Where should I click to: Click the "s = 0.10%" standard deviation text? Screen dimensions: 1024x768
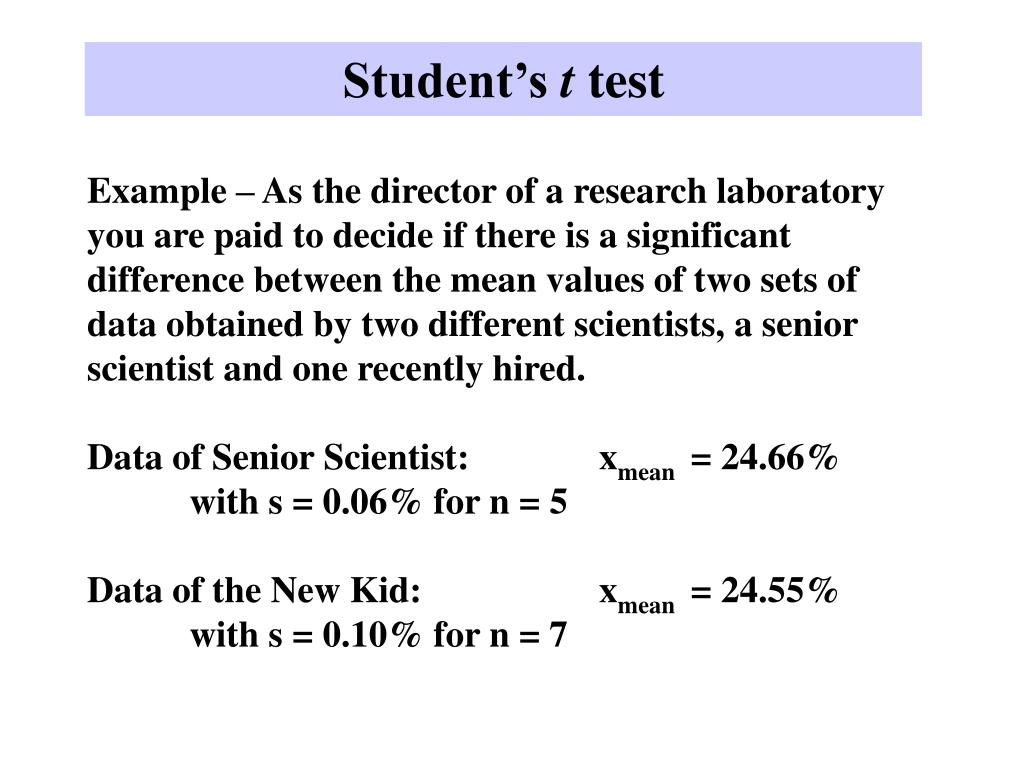344,635
